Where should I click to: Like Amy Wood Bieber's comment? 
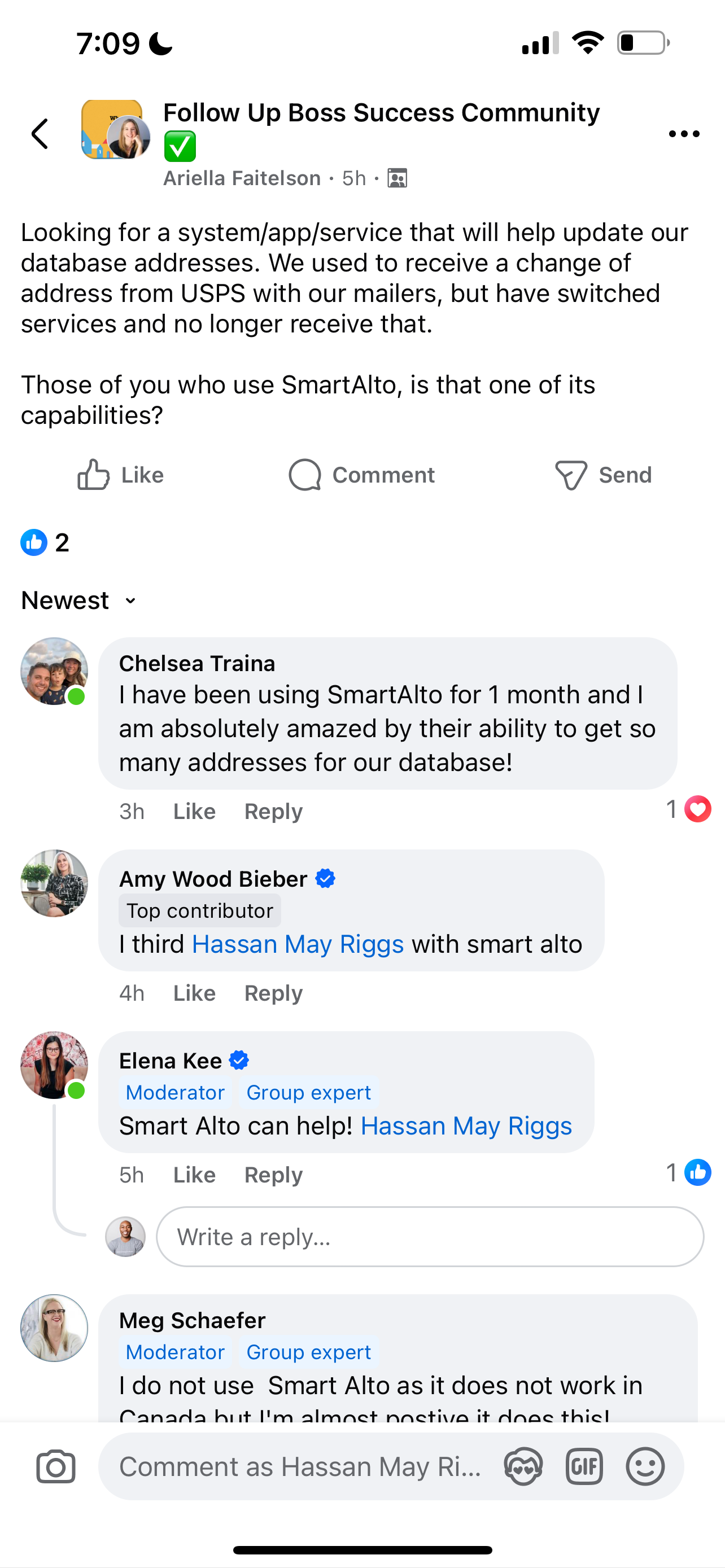(x=194, y=993)
